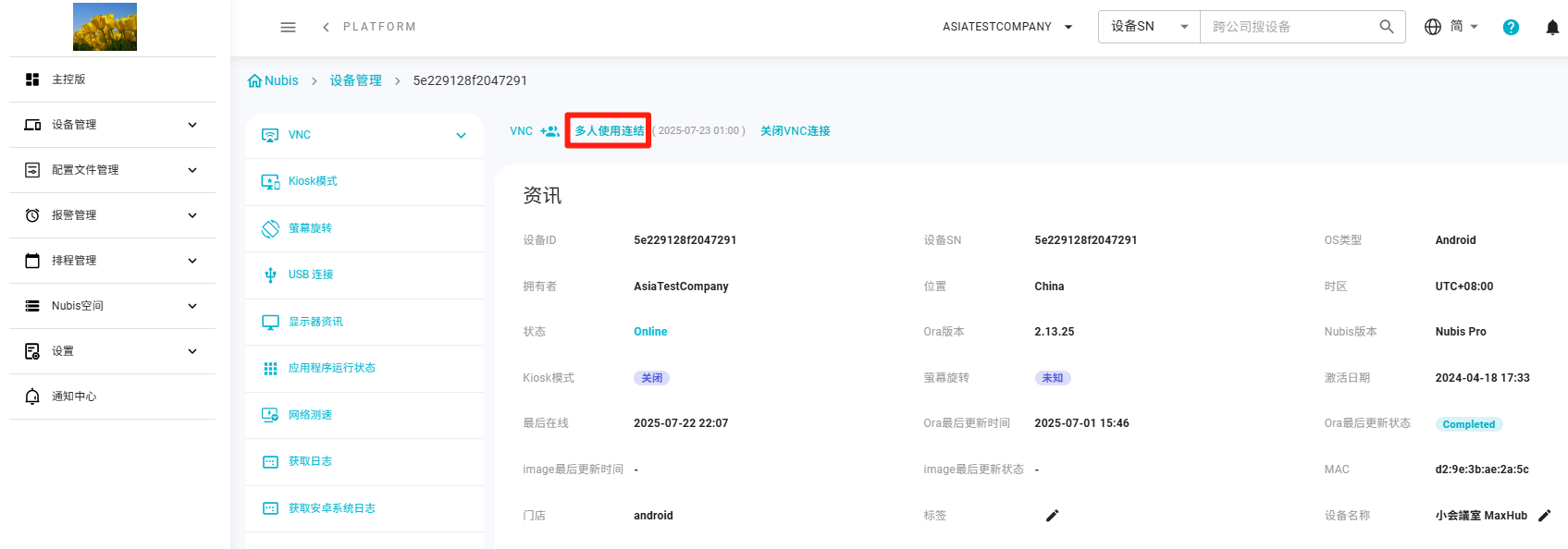Click the Kiosk模式 panel icon
1568x549 pixels.
pos(270,182)
